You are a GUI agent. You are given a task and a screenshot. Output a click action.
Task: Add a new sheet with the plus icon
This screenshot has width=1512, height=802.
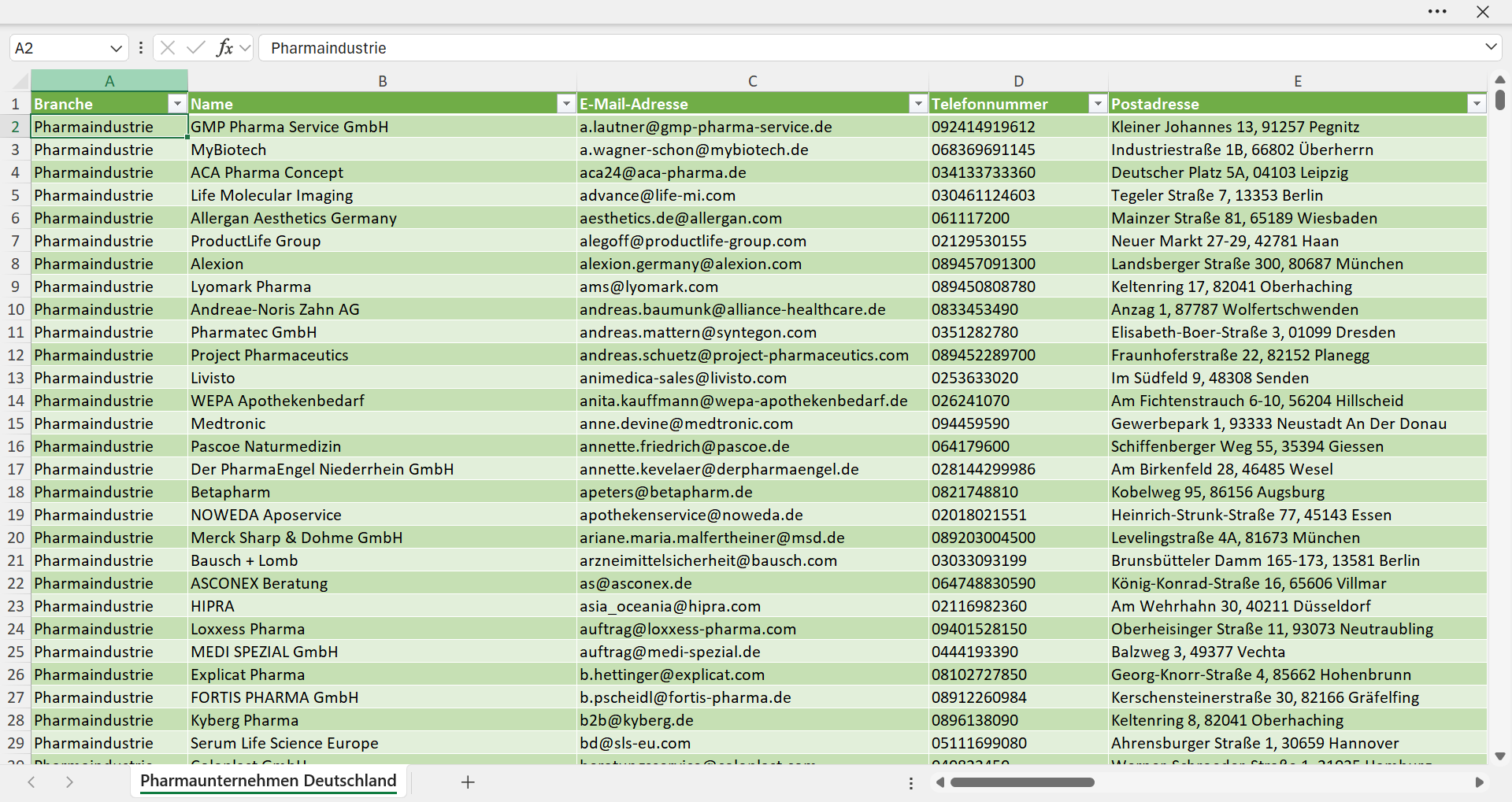click(468, 782)
